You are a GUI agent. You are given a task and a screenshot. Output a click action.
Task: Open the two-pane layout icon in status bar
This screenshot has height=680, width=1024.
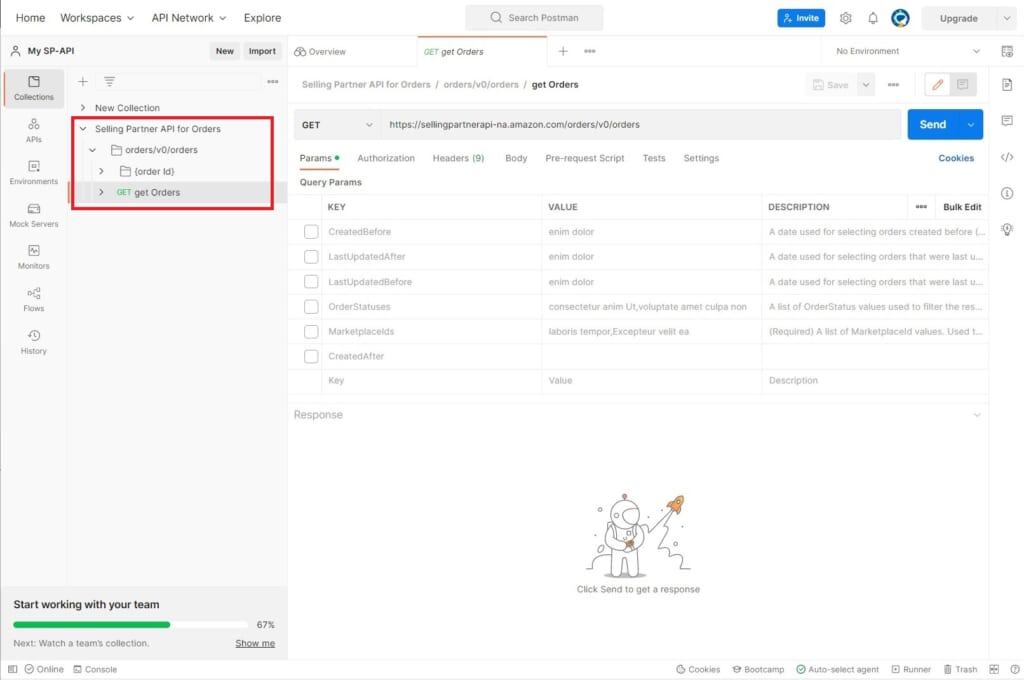click(x=994, y=669)
